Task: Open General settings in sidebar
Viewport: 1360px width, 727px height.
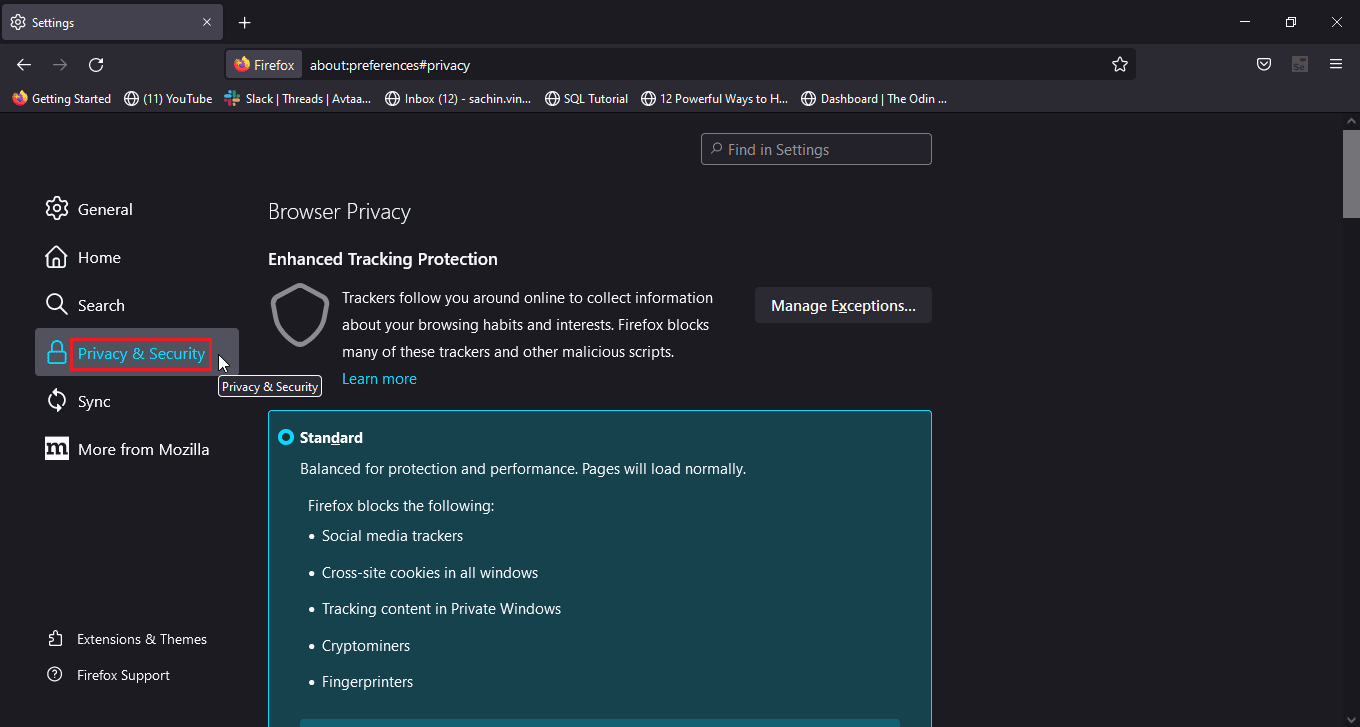Action: click(x=104, y=209)
